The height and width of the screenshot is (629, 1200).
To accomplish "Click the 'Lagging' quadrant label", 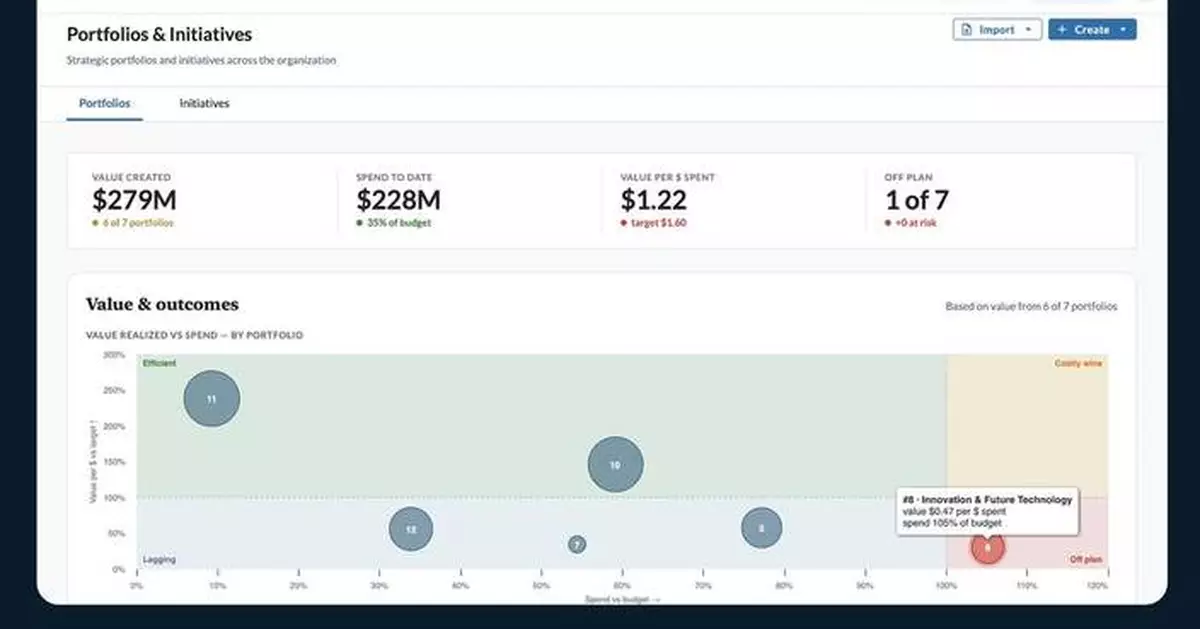I will pos(159,560).
